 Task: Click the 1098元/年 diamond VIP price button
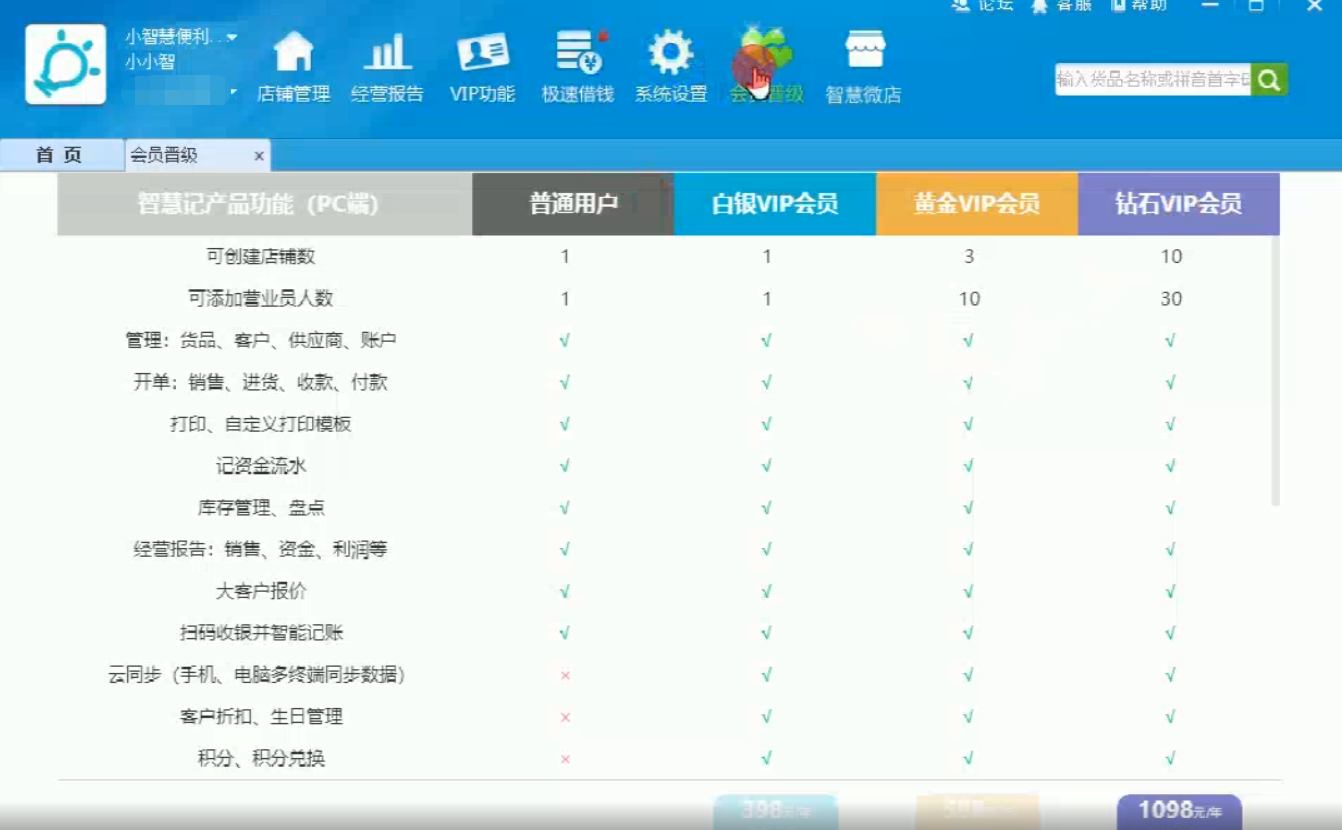coord(1178,811)
